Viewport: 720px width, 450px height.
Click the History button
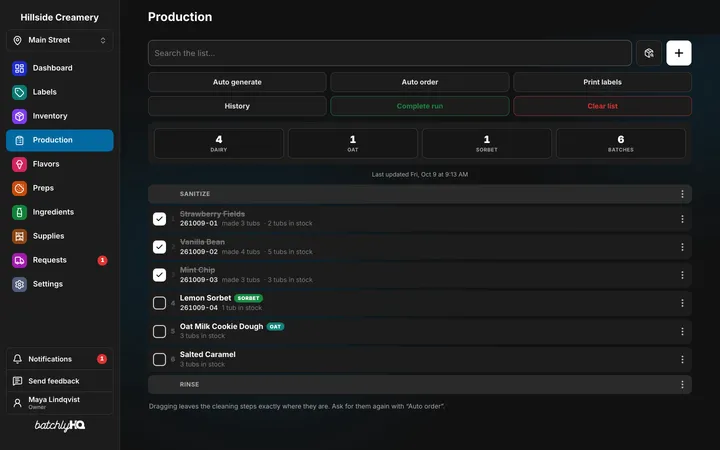point(237,106)
